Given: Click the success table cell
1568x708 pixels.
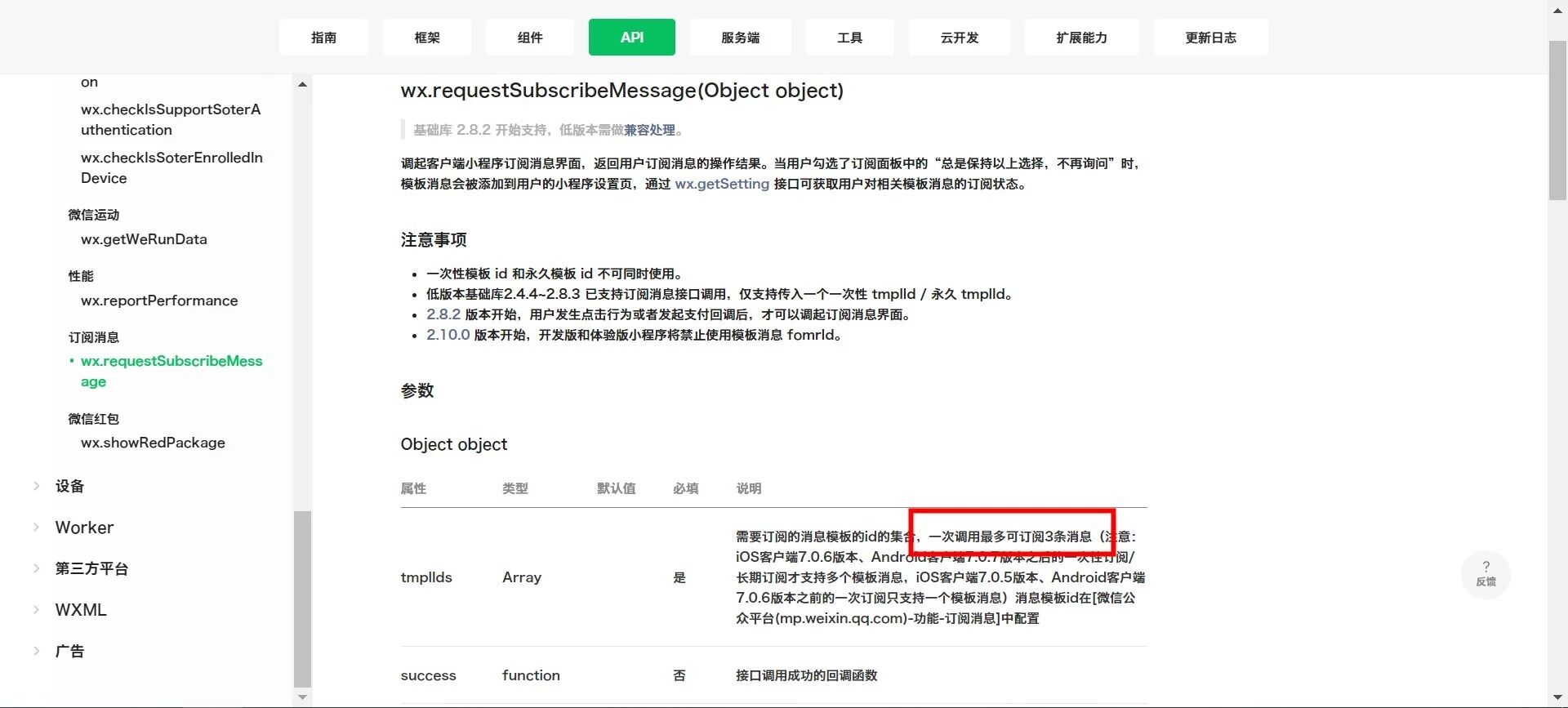Looking at the screenshot, I should (428, 675).
